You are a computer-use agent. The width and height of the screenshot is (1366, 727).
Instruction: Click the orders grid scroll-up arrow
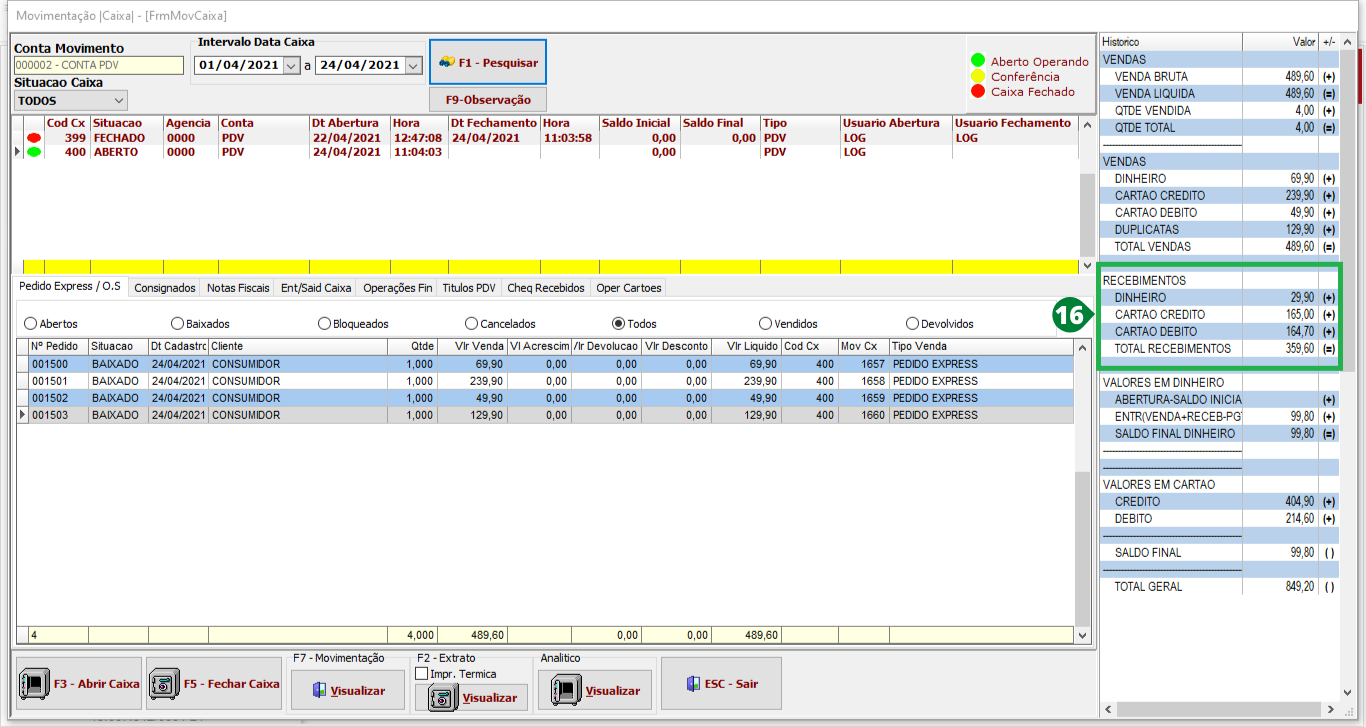tap(1080, 347)
